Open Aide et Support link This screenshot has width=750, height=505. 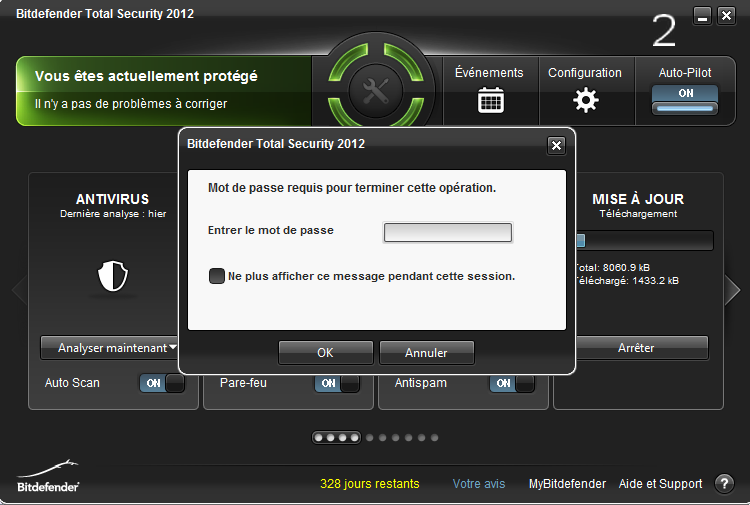click(x=661, y=484)
